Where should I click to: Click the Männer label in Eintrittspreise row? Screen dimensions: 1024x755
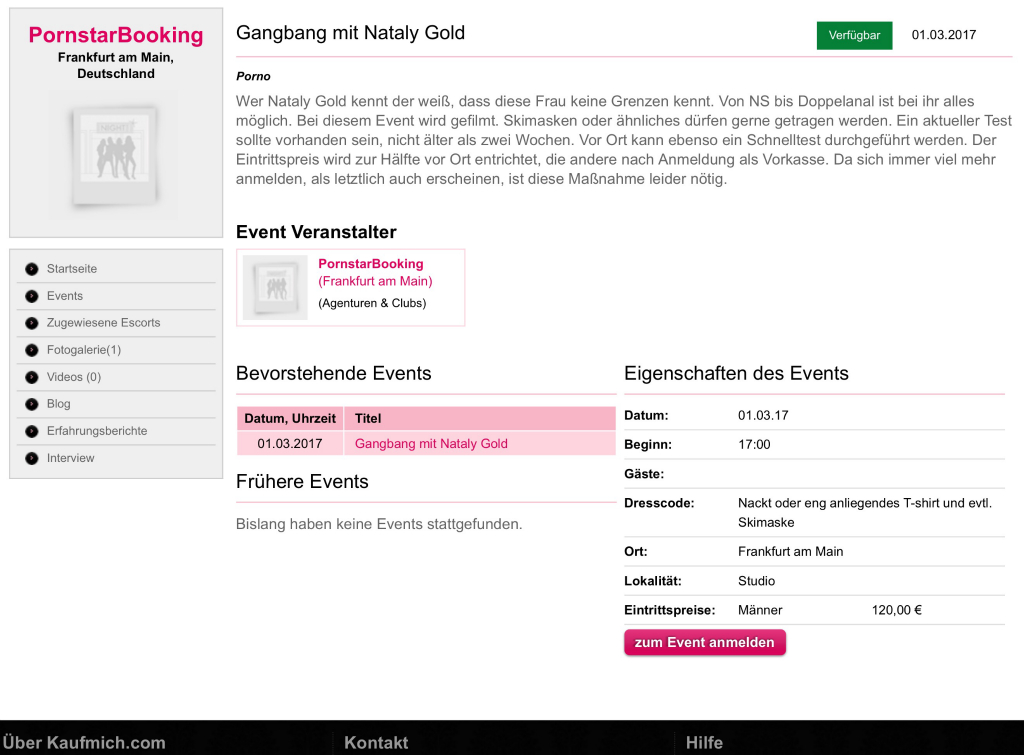[760, 610]
